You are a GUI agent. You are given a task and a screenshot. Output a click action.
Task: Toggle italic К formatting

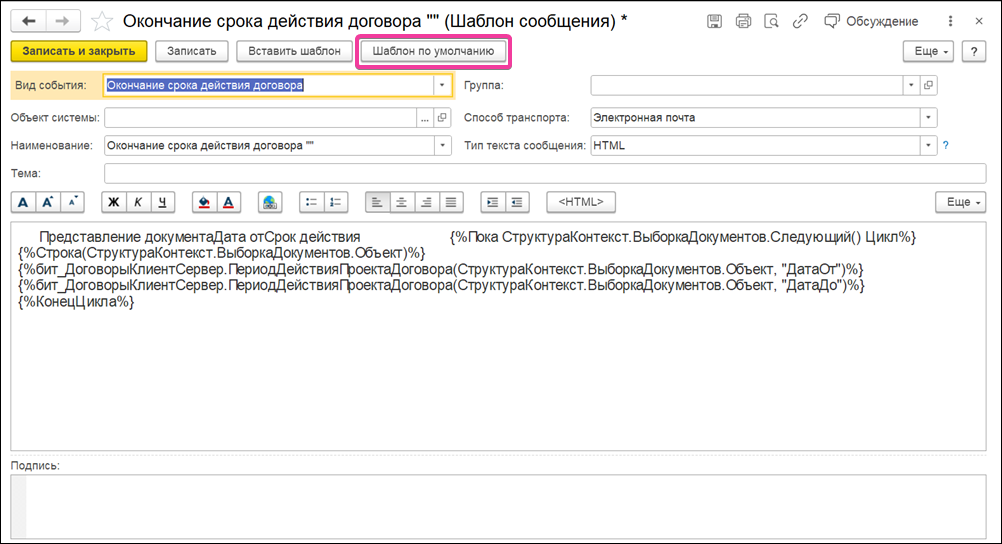click(x=138, y=202)
